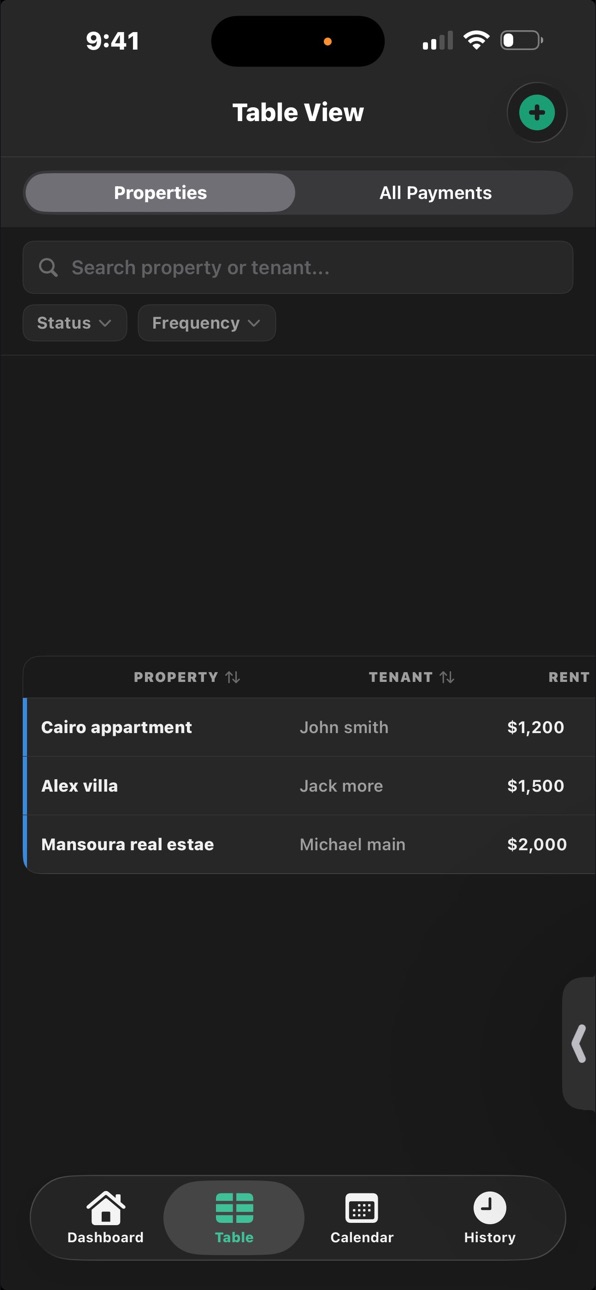Select the Table grid icon
Viewport: 596px width, 1290px height.
[x=234, y=1208]
